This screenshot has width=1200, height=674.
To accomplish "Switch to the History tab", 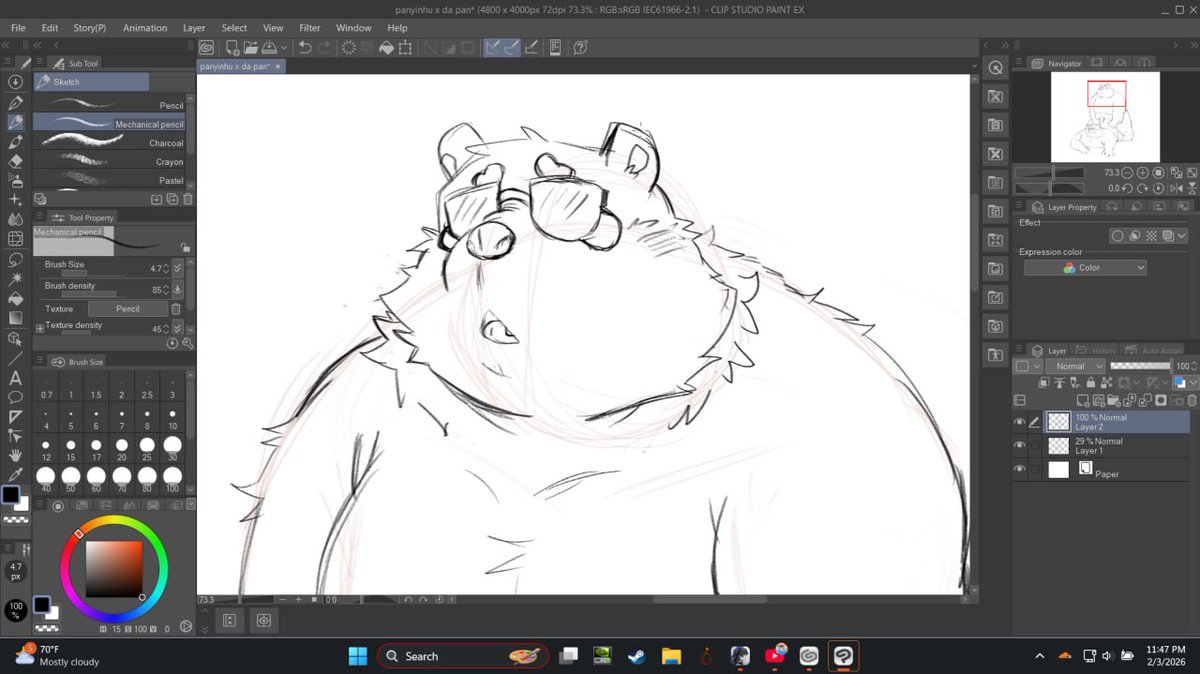I will pos(1103,350).
